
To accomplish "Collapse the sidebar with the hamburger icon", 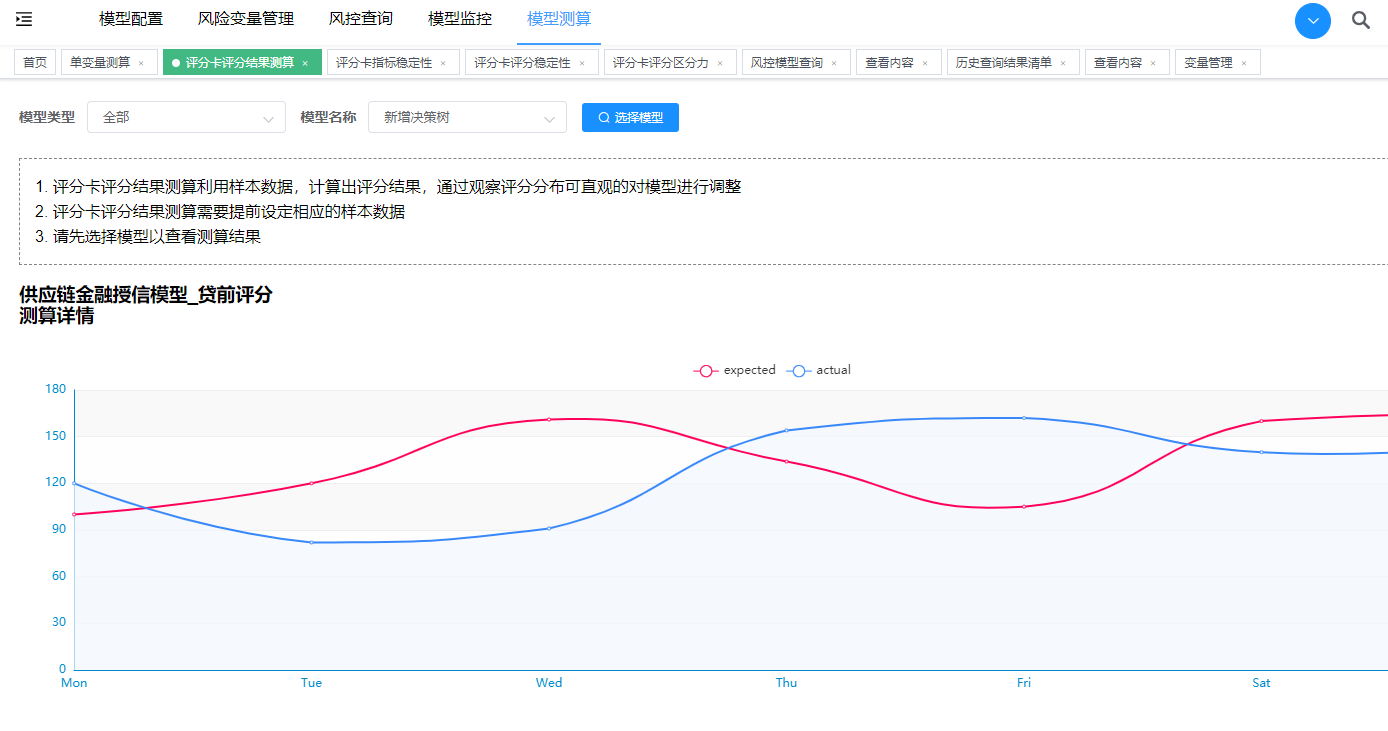I will [24, 19].
